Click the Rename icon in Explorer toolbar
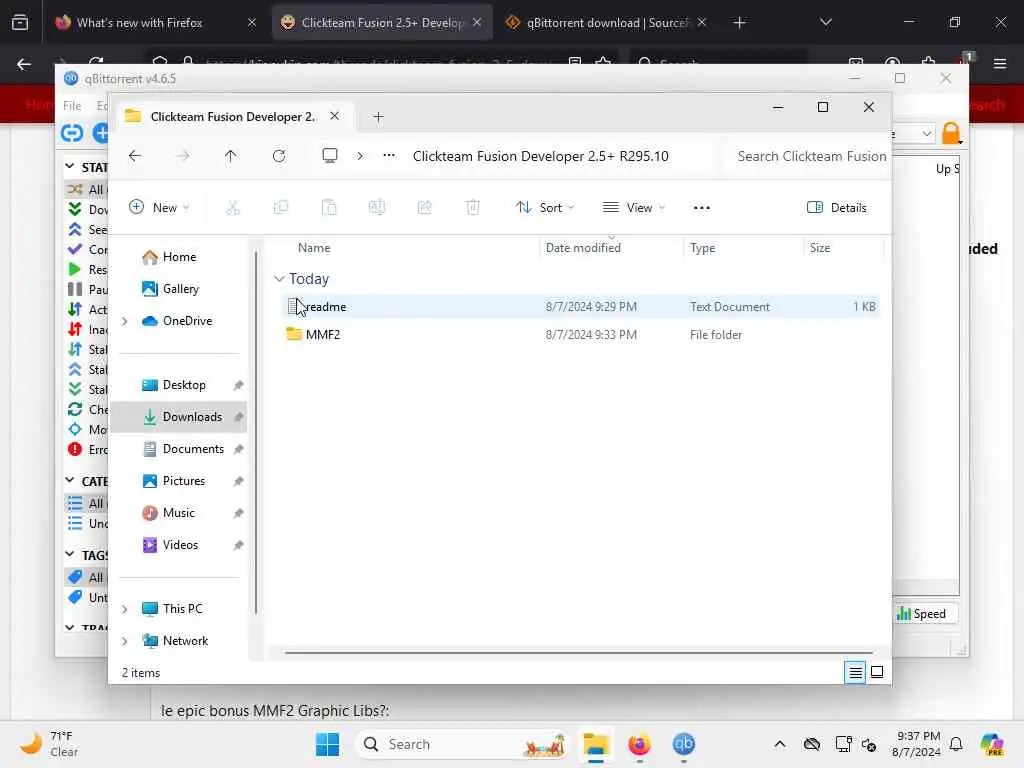 pos(377,208)
